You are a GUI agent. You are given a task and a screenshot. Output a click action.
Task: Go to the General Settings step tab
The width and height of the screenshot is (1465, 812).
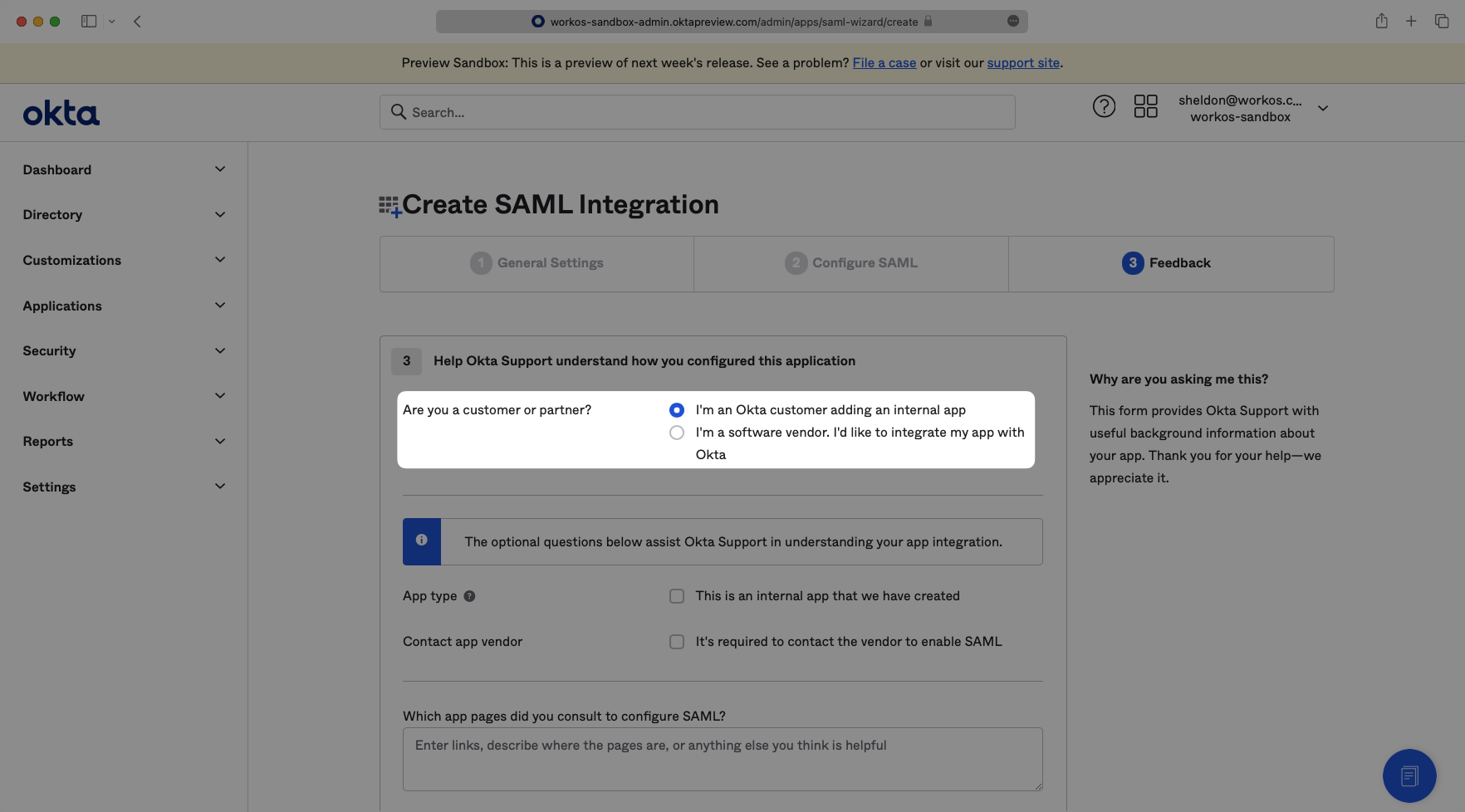click(x=537, y=263)
